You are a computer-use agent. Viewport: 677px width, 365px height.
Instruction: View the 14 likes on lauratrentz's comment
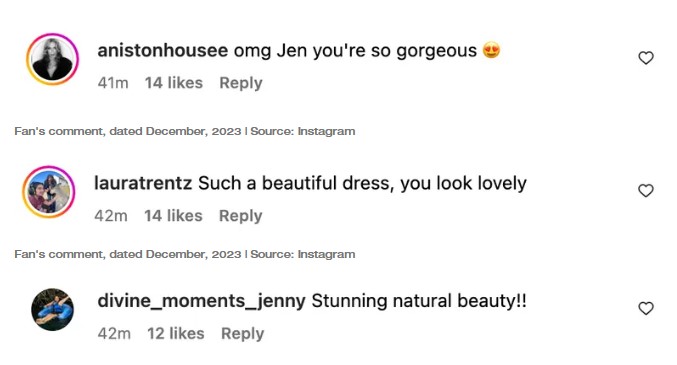173,216
